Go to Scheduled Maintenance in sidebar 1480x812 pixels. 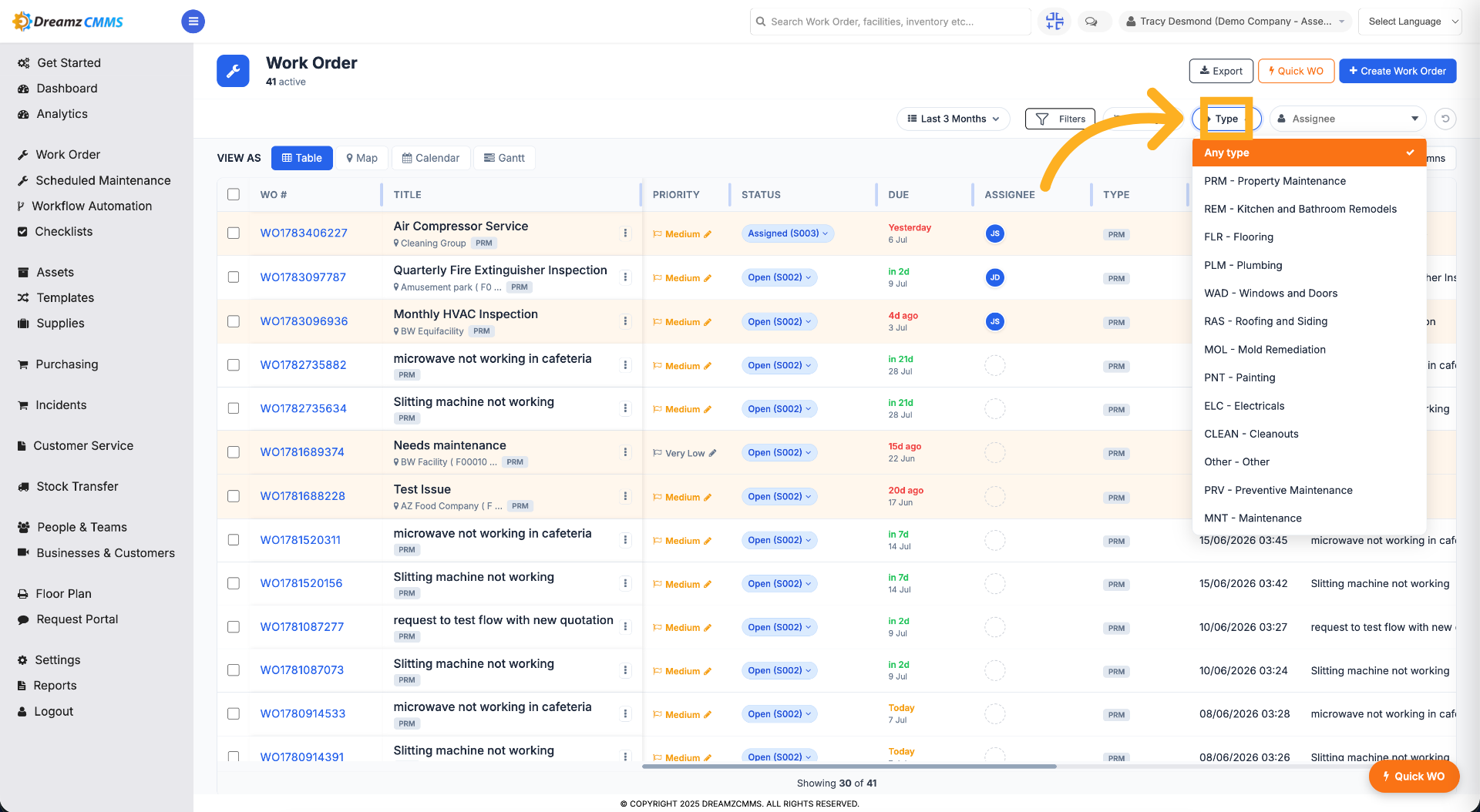pyautogui.click(x=103, y=180)
